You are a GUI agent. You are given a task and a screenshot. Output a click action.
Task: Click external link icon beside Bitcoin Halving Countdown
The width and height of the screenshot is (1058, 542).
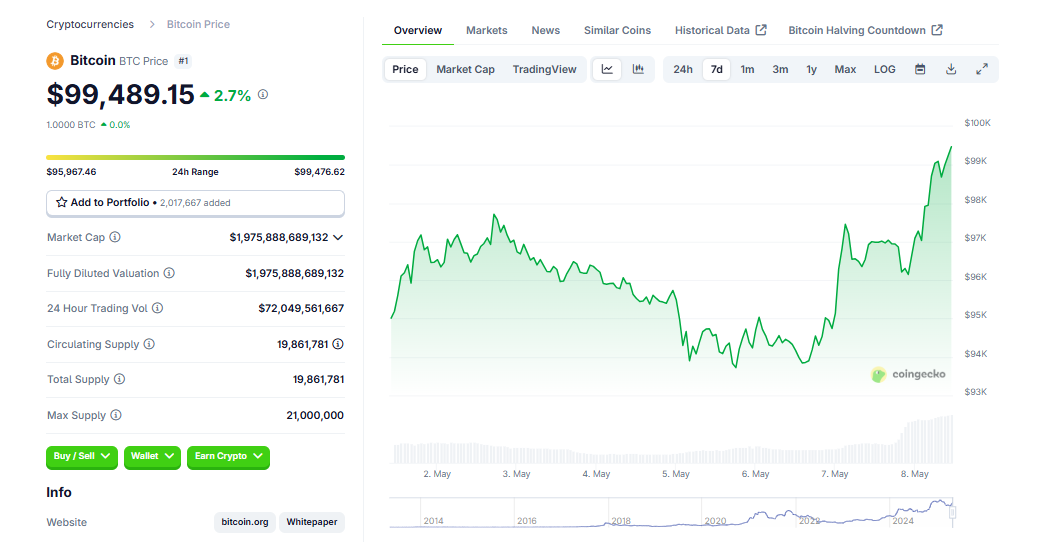pos(937,30)
